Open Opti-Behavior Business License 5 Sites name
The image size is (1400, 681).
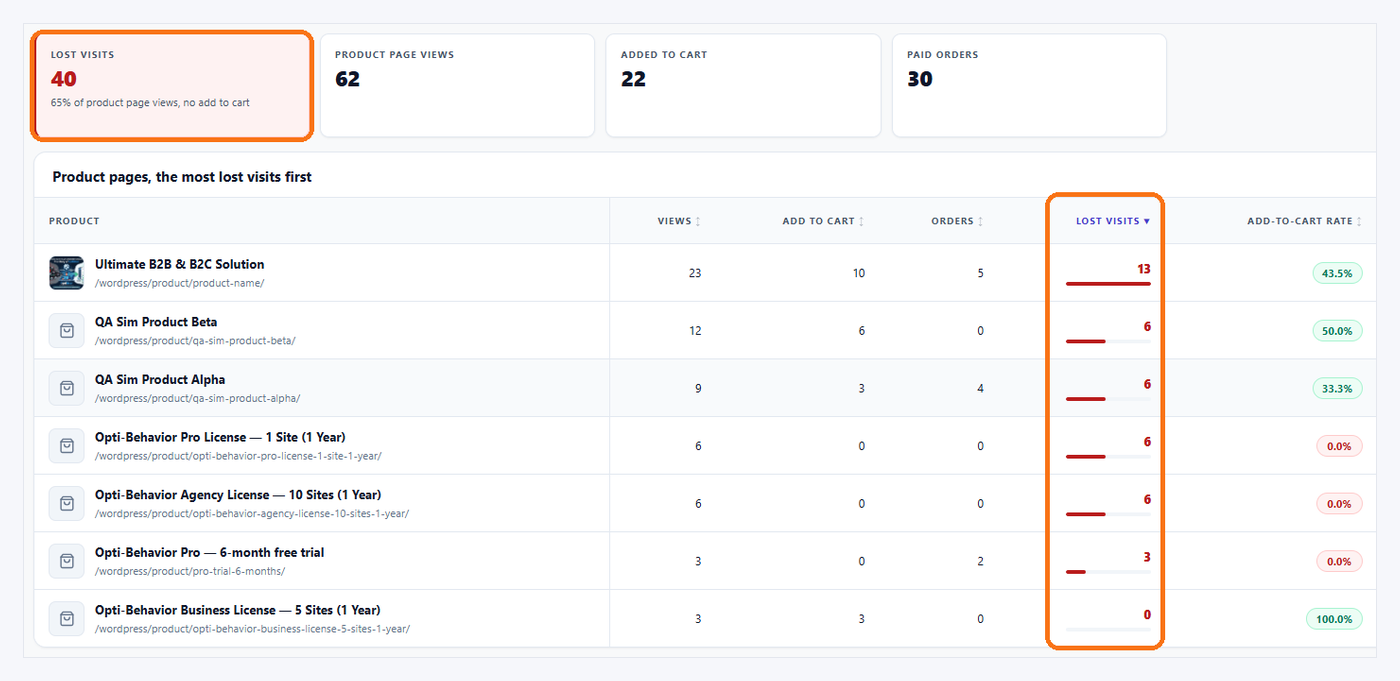coord(238,610)
